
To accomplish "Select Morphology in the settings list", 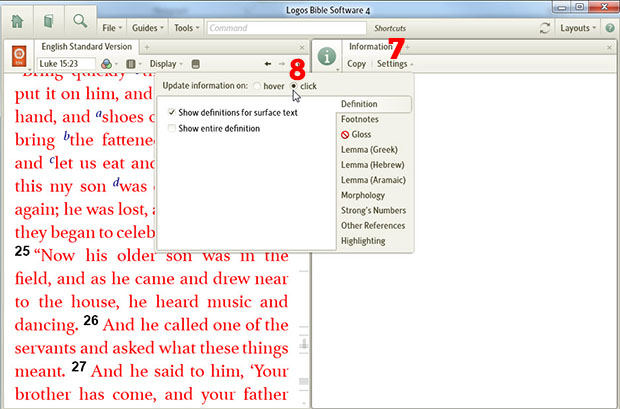I will [x=363, y=195].
